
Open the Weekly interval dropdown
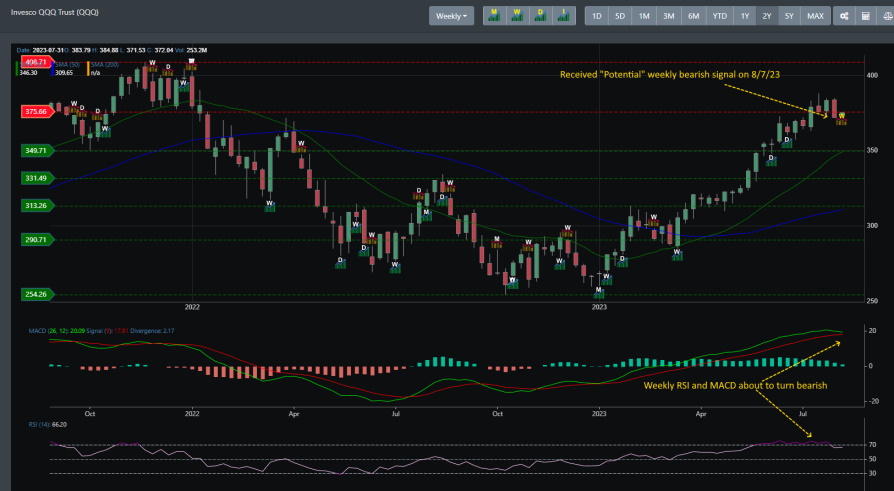point(451,16)
